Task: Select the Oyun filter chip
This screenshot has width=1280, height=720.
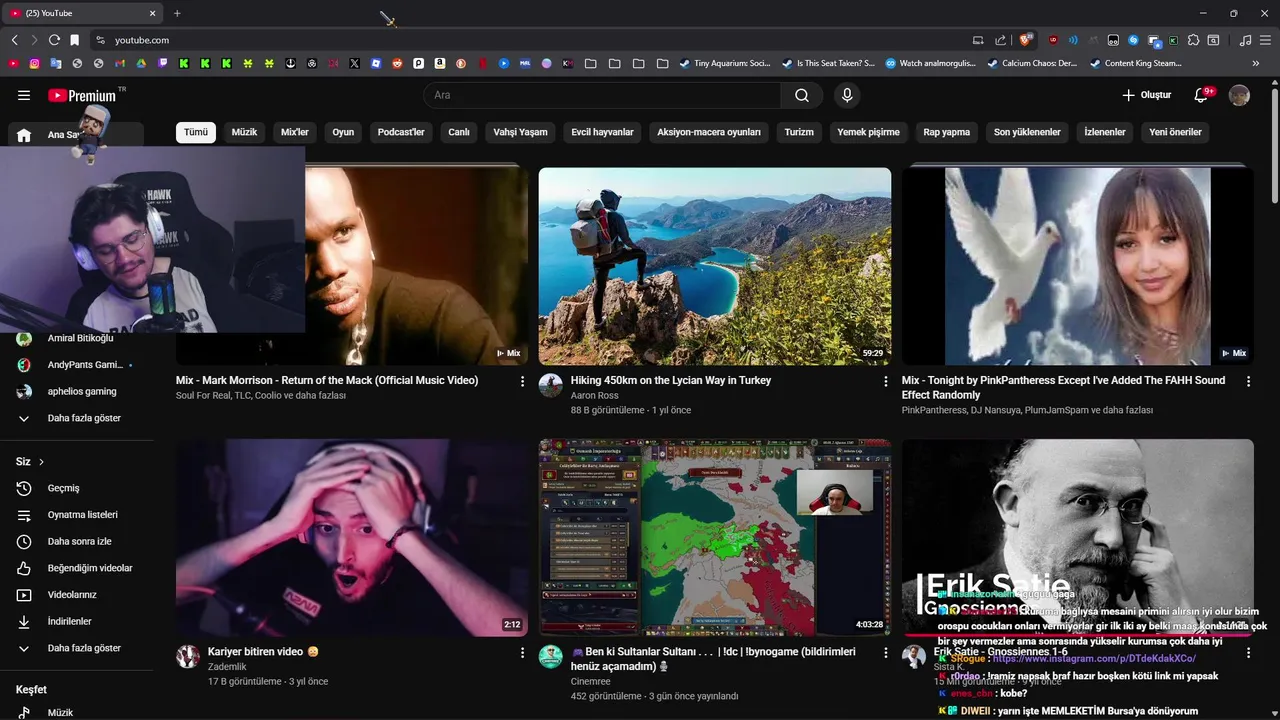Action: tap(343, 132)
